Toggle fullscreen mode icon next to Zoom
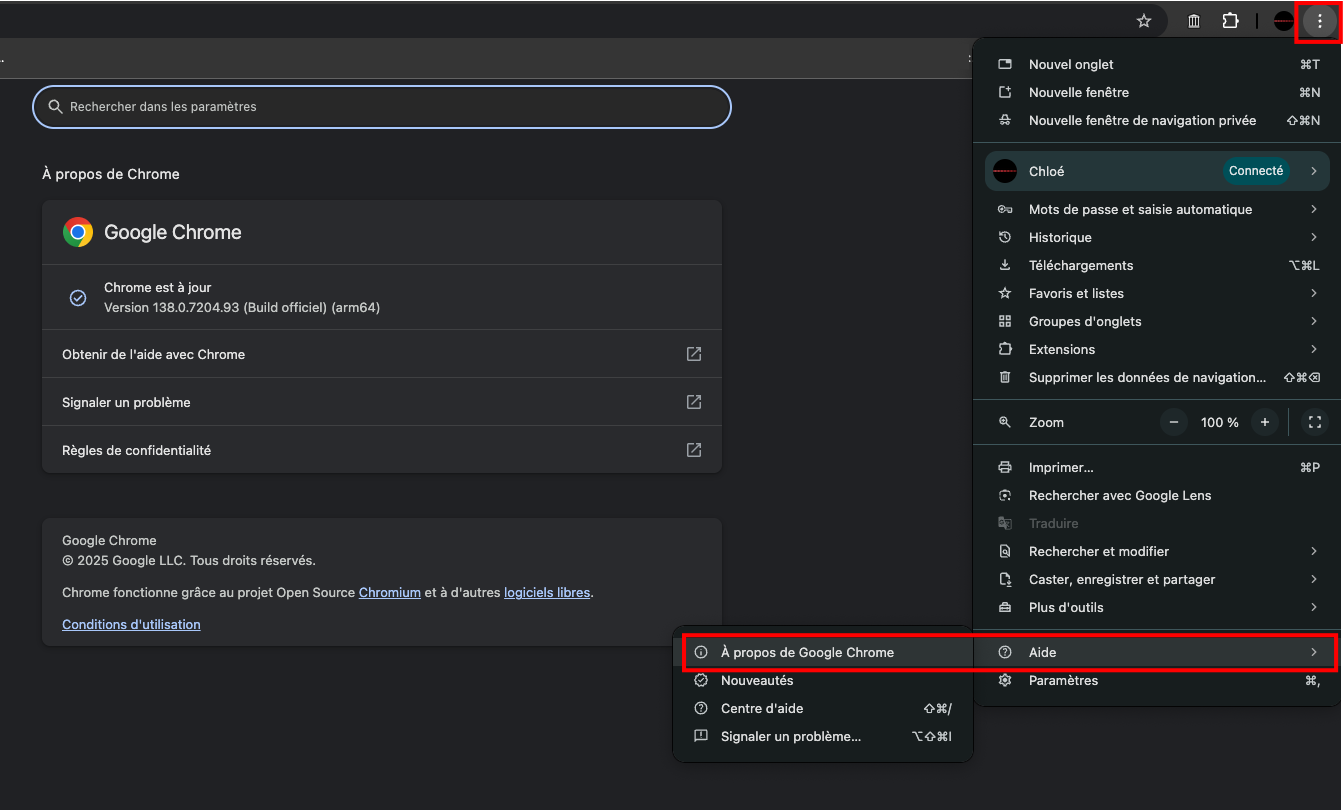 pyautogui.click(x=1314, y=422)
